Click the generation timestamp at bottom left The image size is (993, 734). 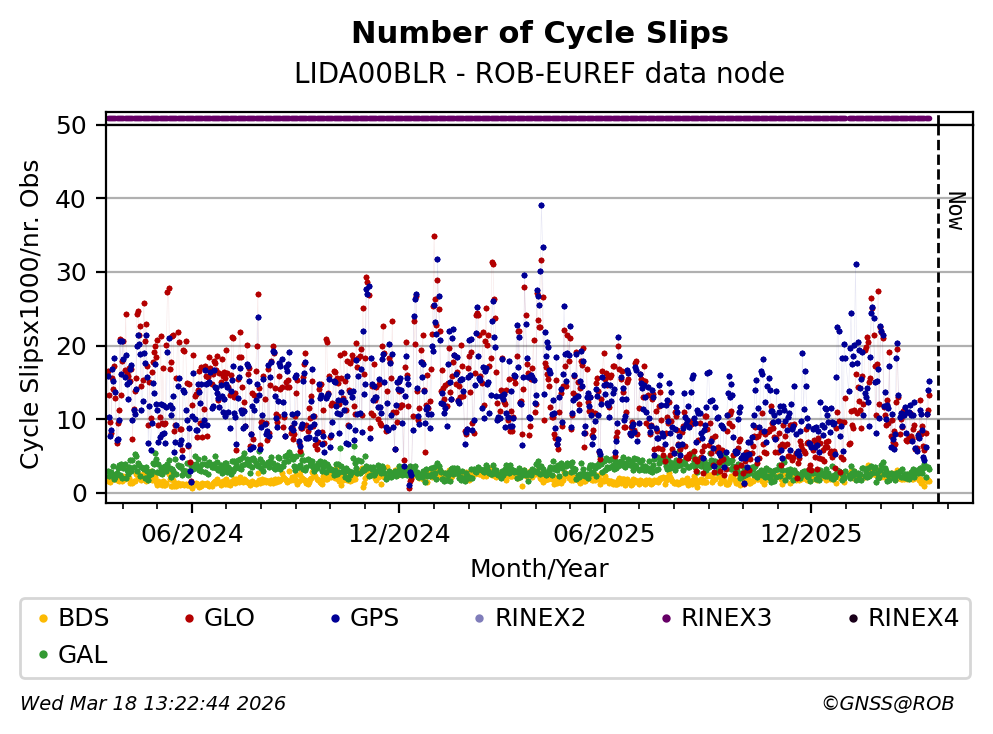click(x=153, y=704)
